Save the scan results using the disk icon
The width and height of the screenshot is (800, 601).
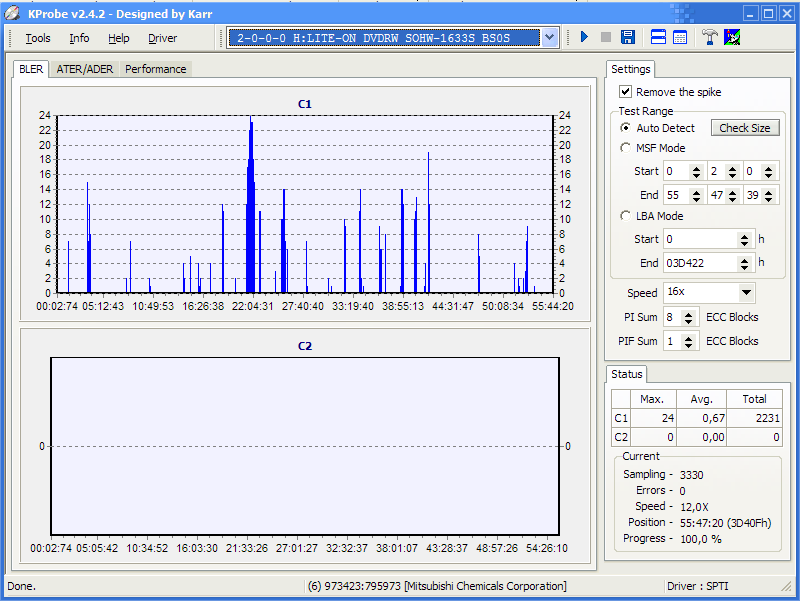[x=627, y=37]
